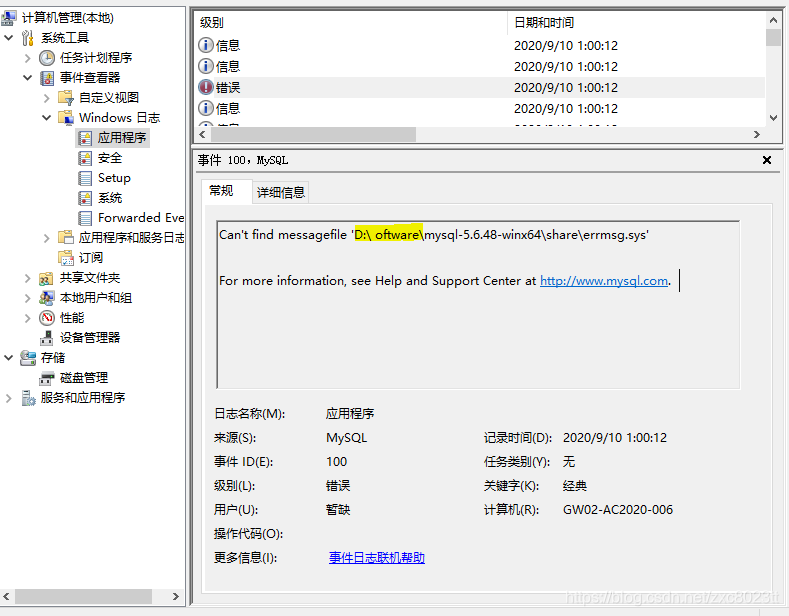Click the Forwarded Events log icon
This screenshot has height=616, width=789.
[85, 218]
